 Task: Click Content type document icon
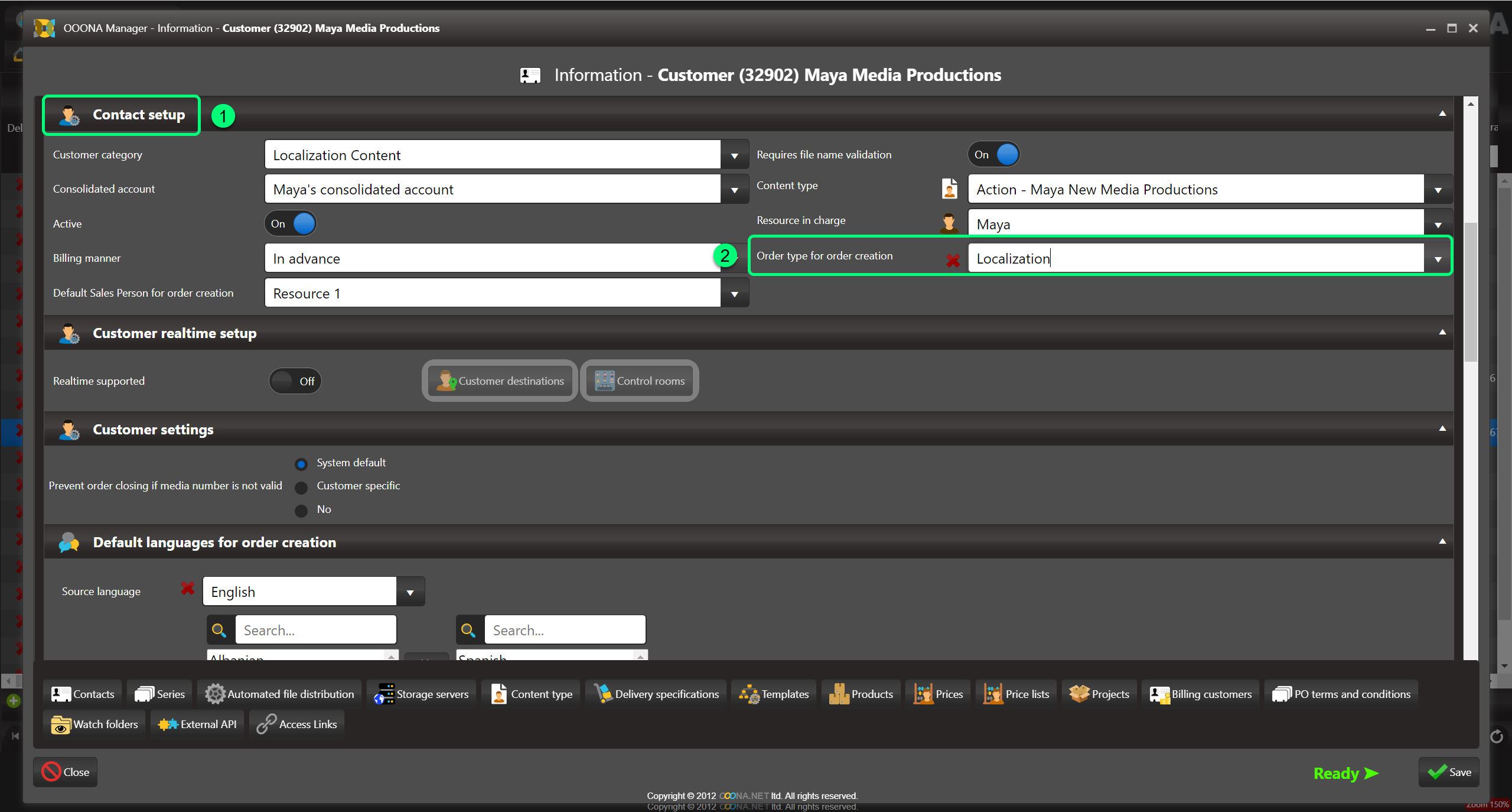tap(949, 189)
